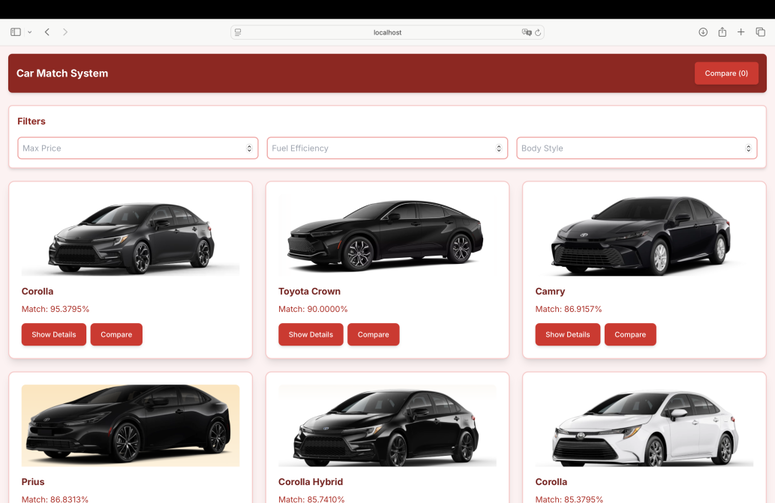Click the Match: 90.0000% text

coord(313,309)
